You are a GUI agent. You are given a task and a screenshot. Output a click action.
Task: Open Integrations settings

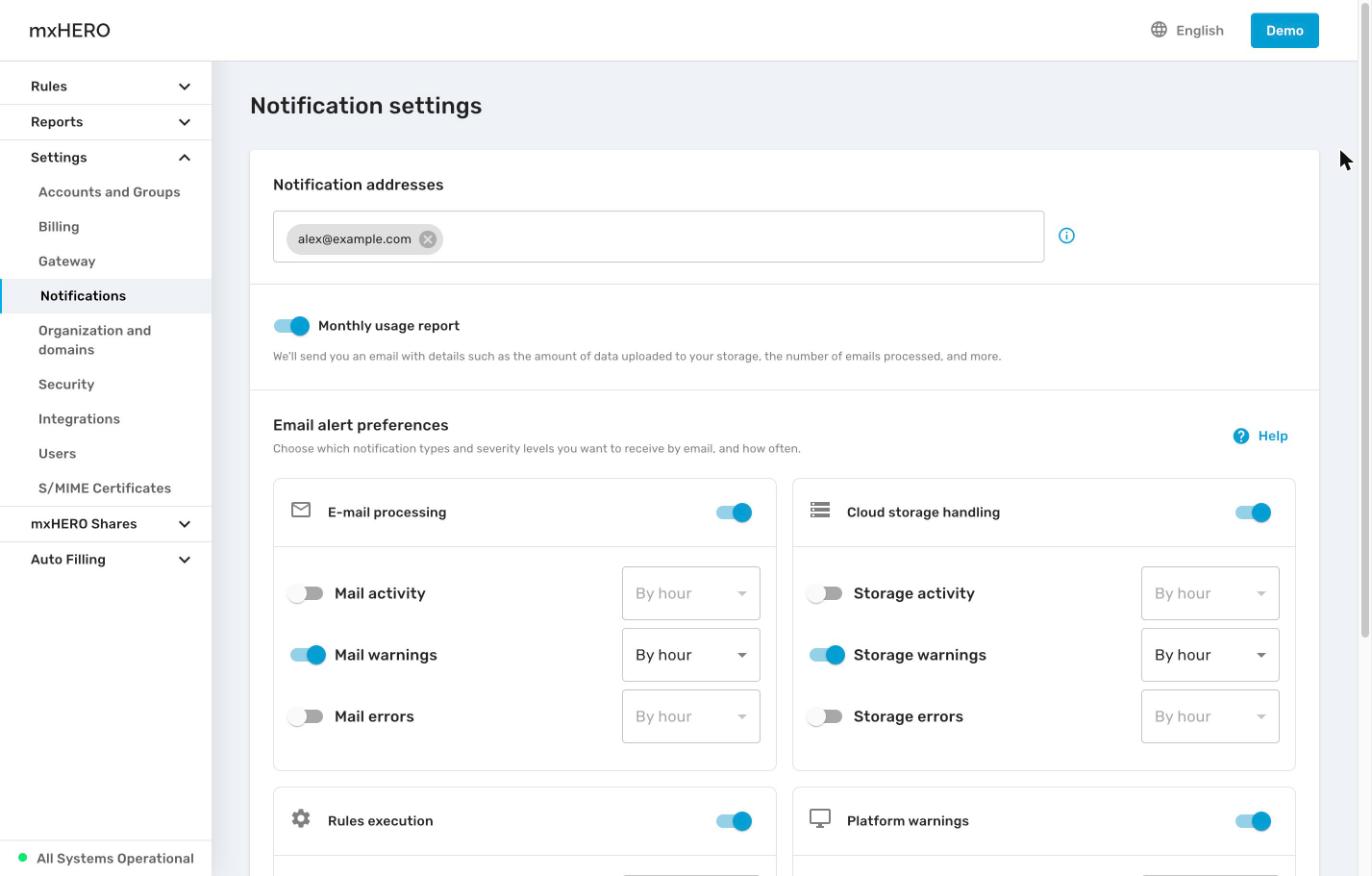point(79,419)
